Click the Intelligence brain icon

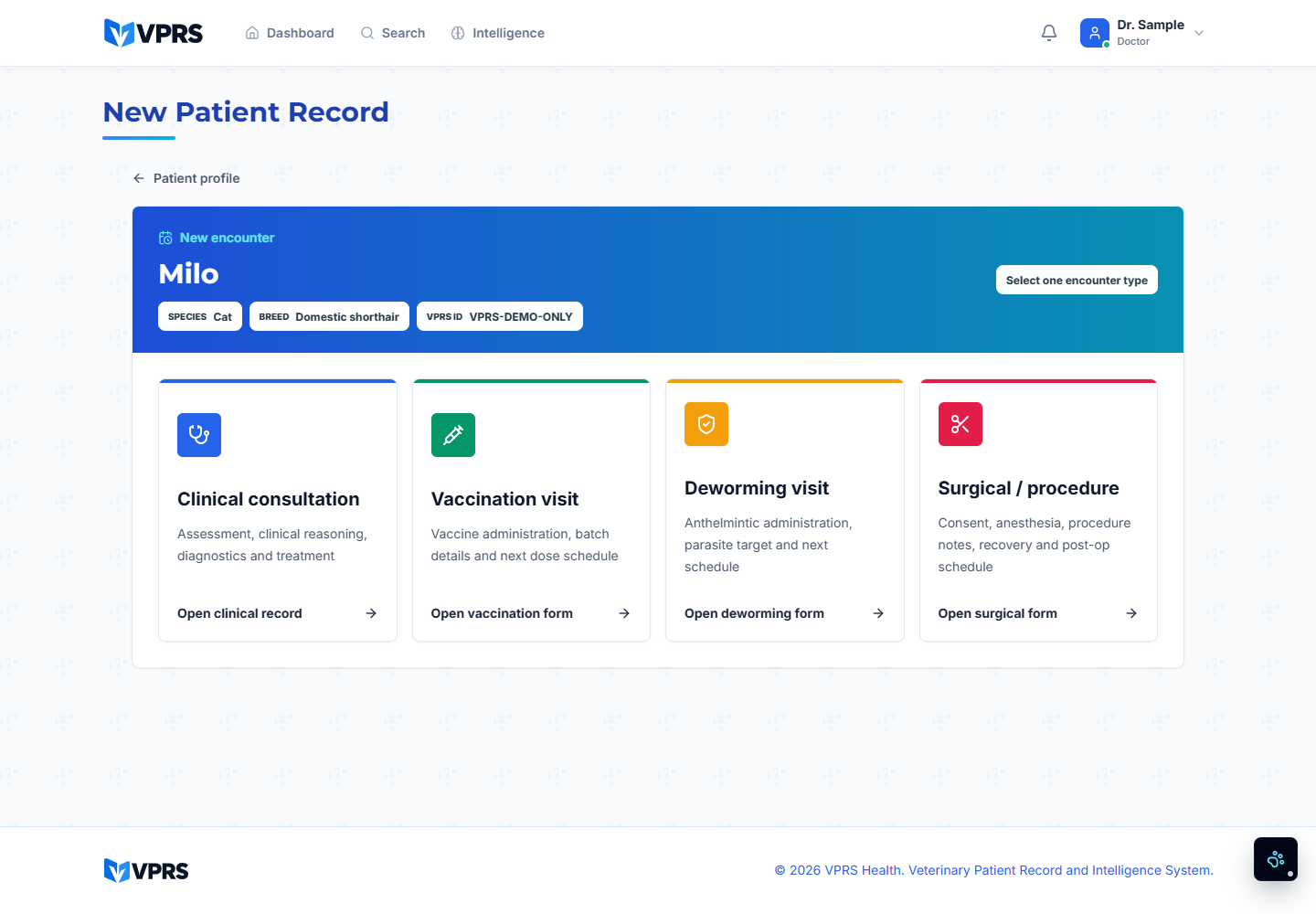458,33
